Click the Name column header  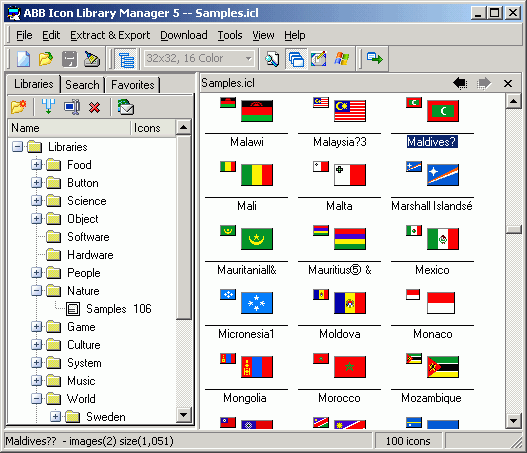tap(69, 128)
